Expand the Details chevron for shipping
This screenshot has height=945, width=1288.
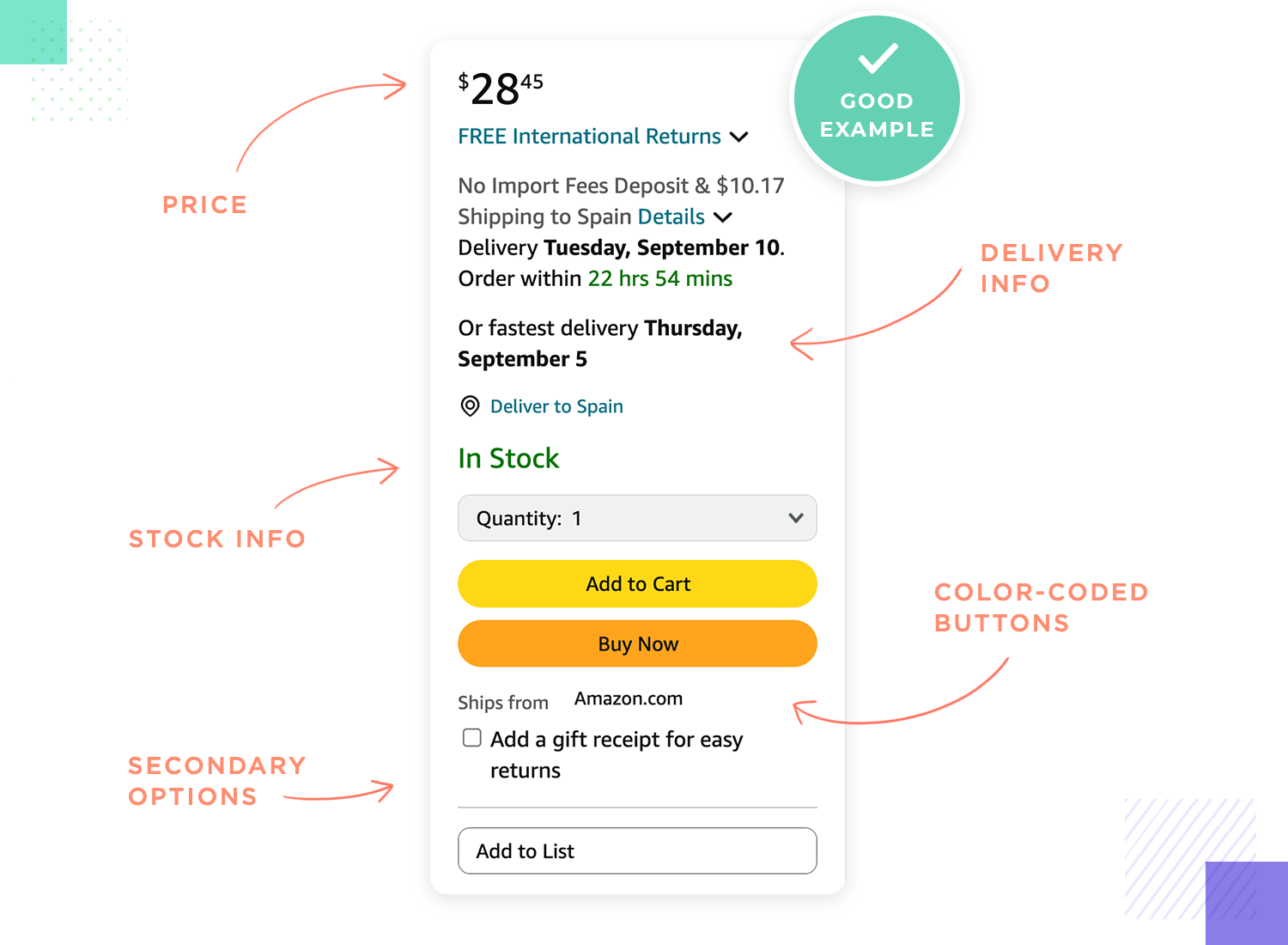click(x=723, y=217)
